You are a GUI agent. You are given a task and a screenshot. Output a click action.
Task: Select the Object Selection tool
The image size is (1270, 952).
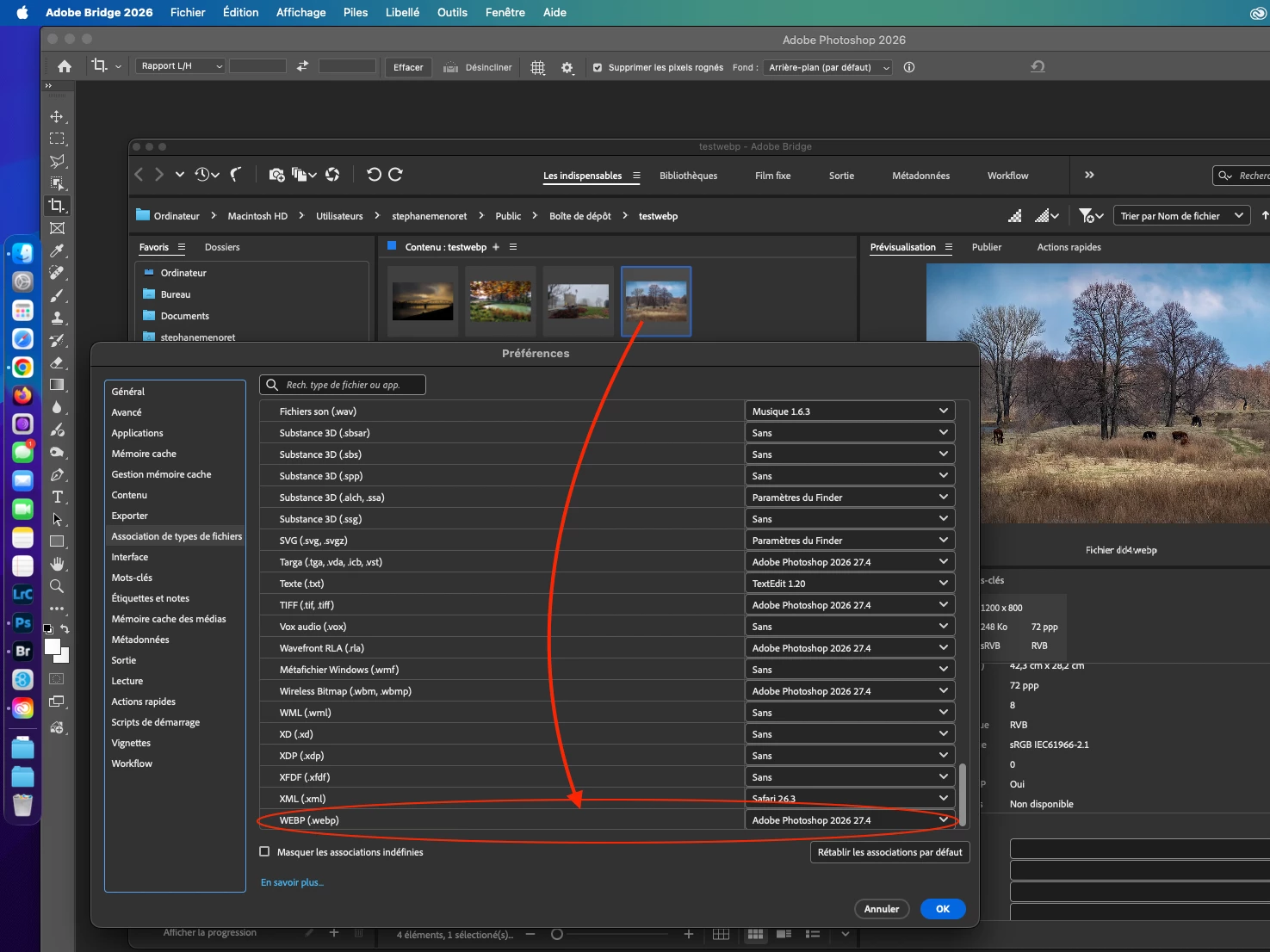[57, 183]
